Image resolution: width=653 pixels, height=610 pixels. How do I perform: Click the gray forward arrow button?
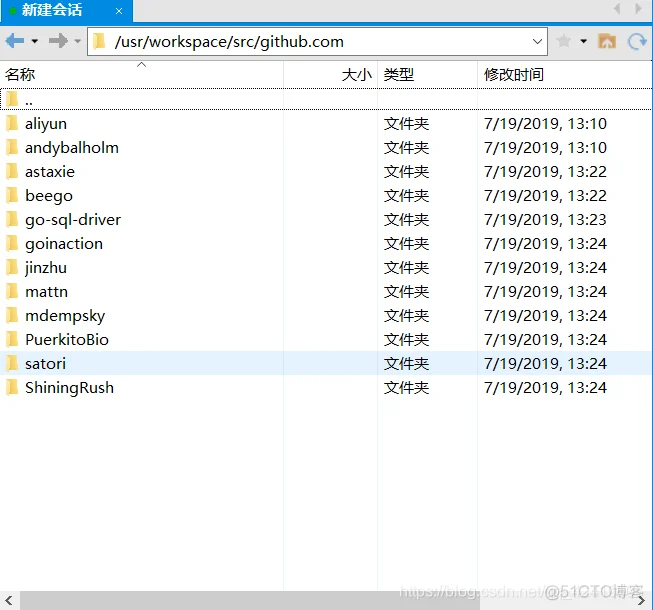(x=58, y=41)
